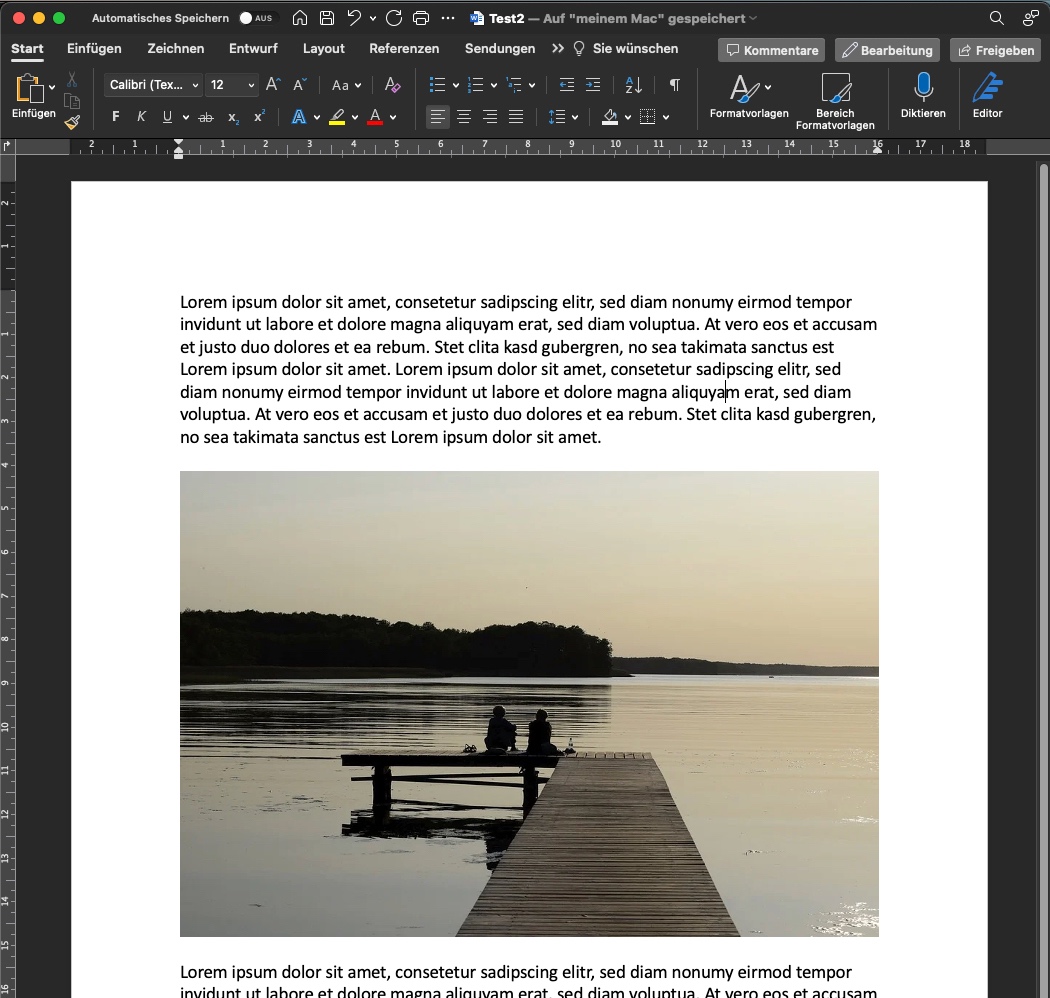Open the Editor proofing tool
The height and width of the screenshot is (998, 1050).
point(988,95)
